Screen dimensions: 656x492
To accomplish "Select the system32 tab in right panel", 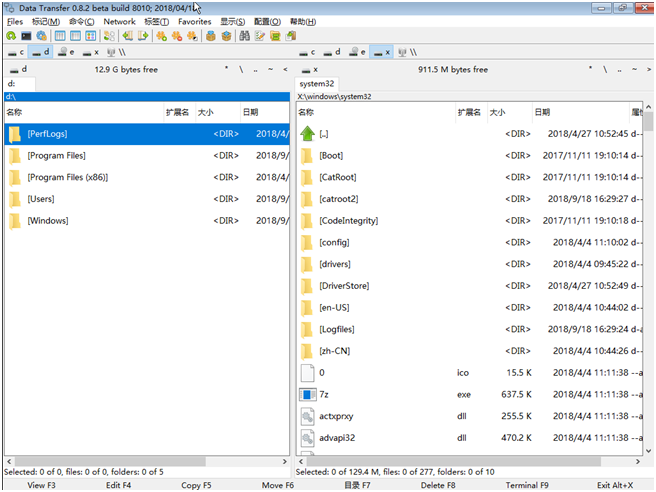I will click(x=316, y=84).
